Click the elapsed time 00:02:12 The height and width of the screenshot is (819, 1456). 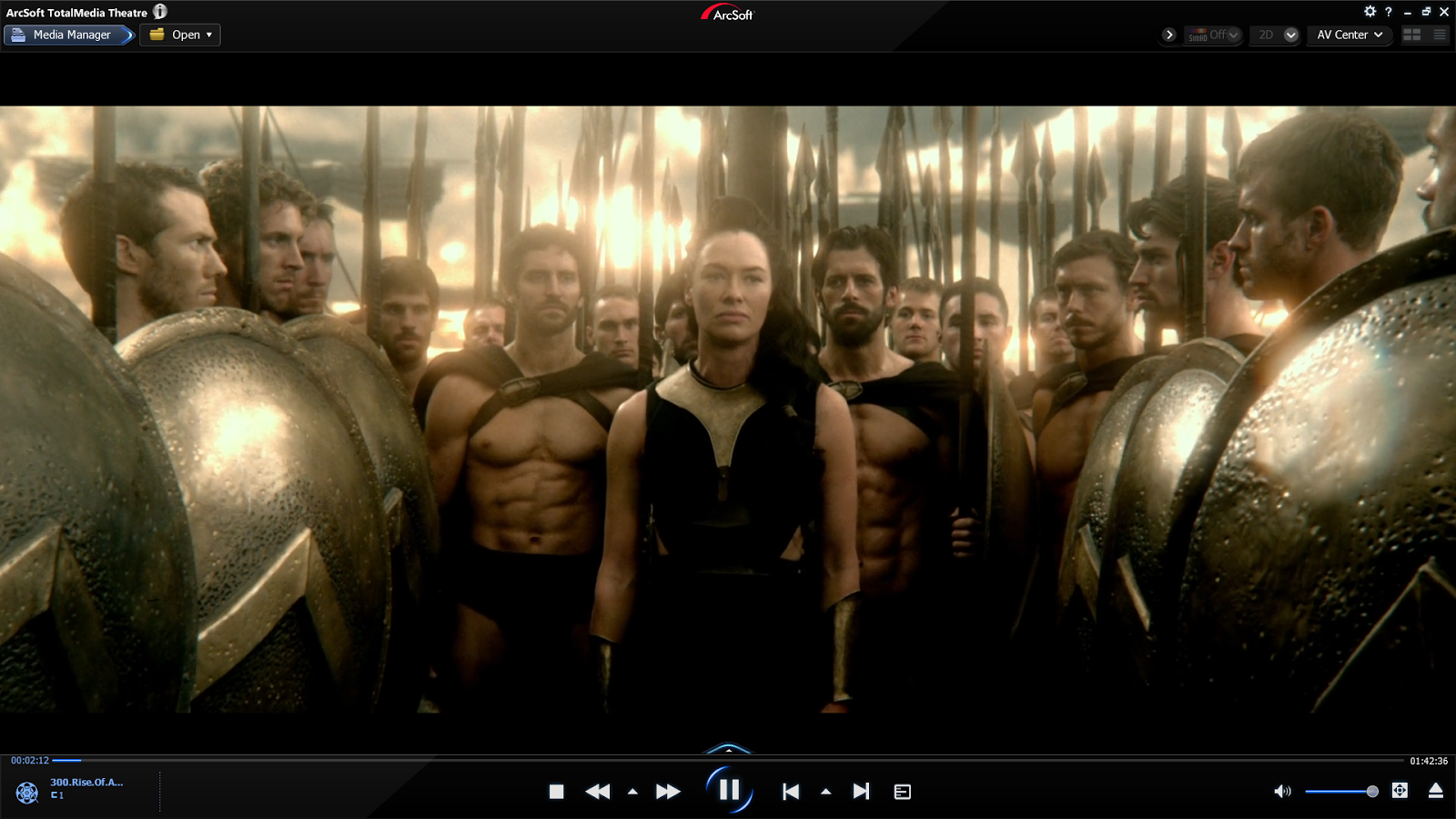(x=30, y=761)
